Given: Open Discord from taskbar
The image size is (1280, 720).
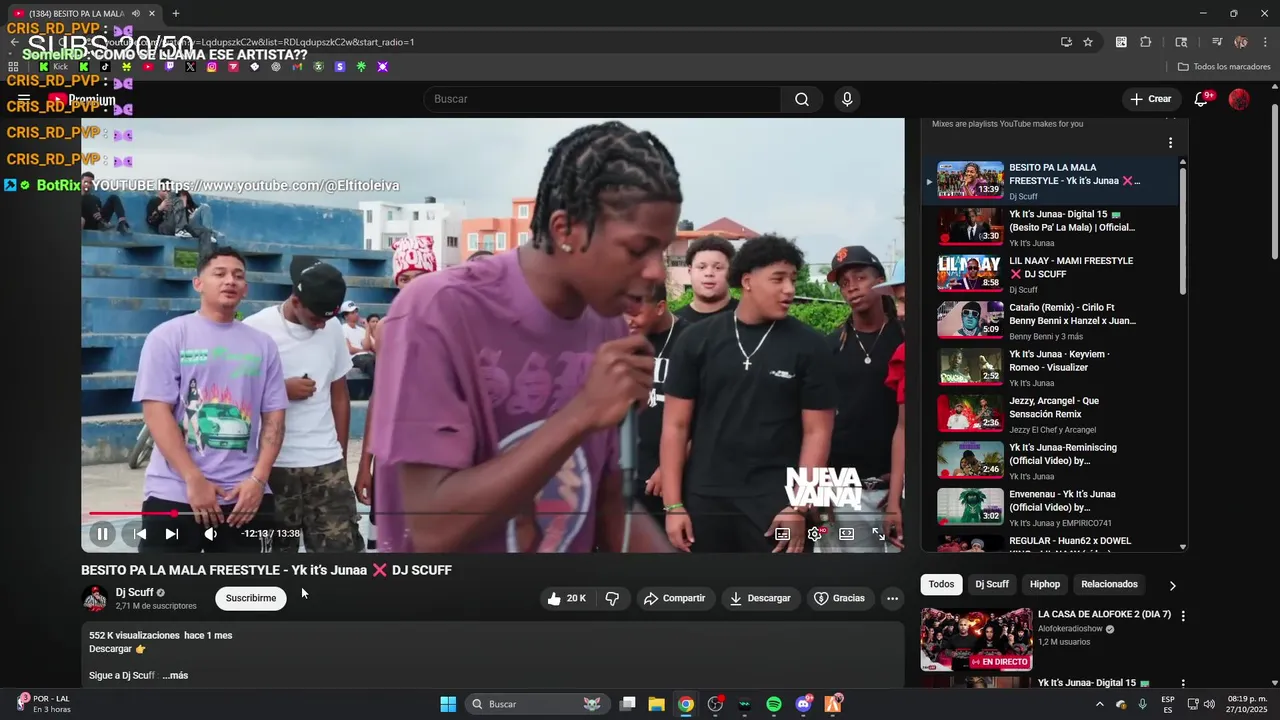Looking at the screenshot, I should [x=804, y=704].
